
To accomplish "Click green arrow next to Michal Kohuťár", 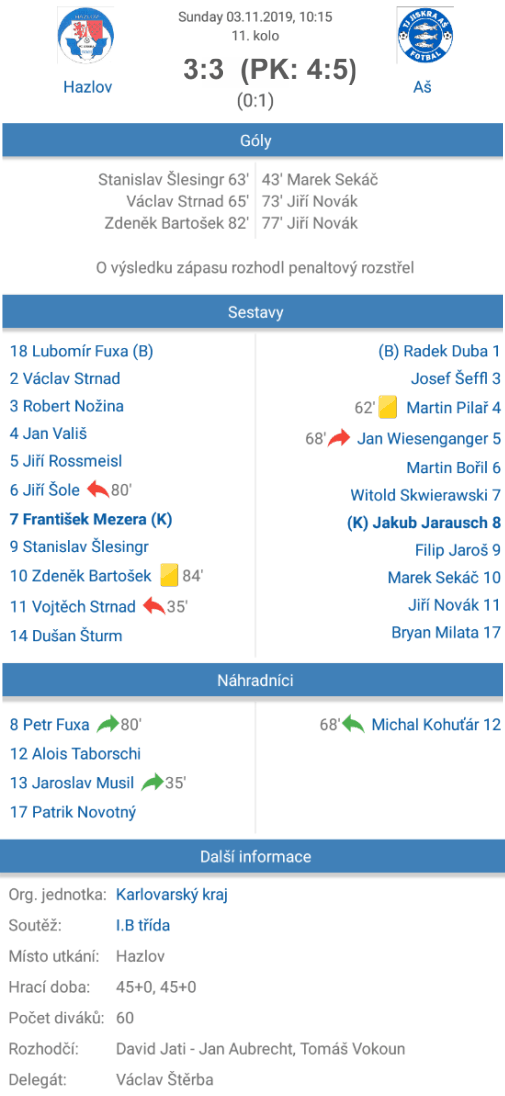I will [x=353, y=724].
